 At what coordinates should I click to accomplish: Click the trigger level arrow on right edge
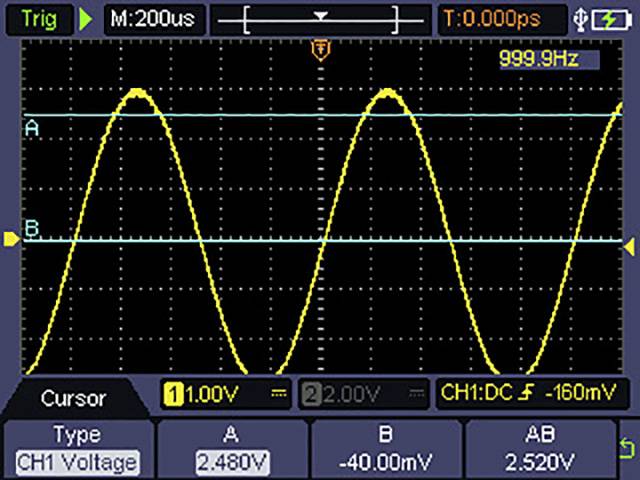(629, 245)
